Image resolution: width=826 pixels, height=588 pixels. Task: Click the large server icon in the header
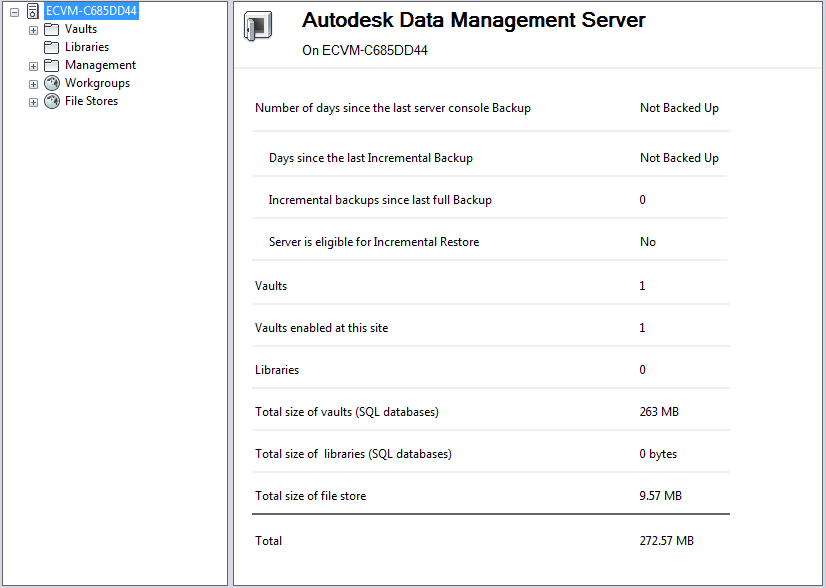[258, 28]
